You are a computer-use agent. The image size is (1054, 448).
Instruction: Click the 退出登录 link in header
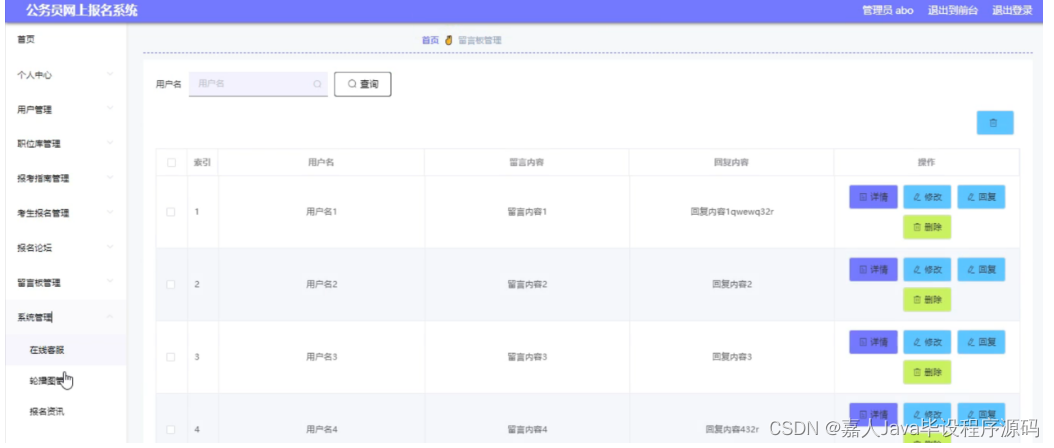pos(1012,10)
